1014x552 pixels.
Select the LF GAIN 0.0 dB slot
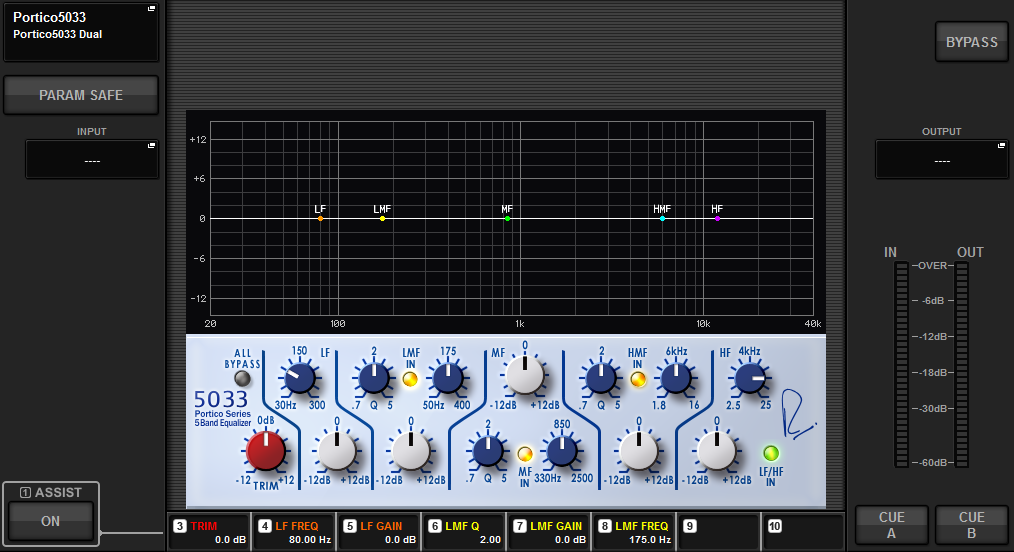pos(379,533)
